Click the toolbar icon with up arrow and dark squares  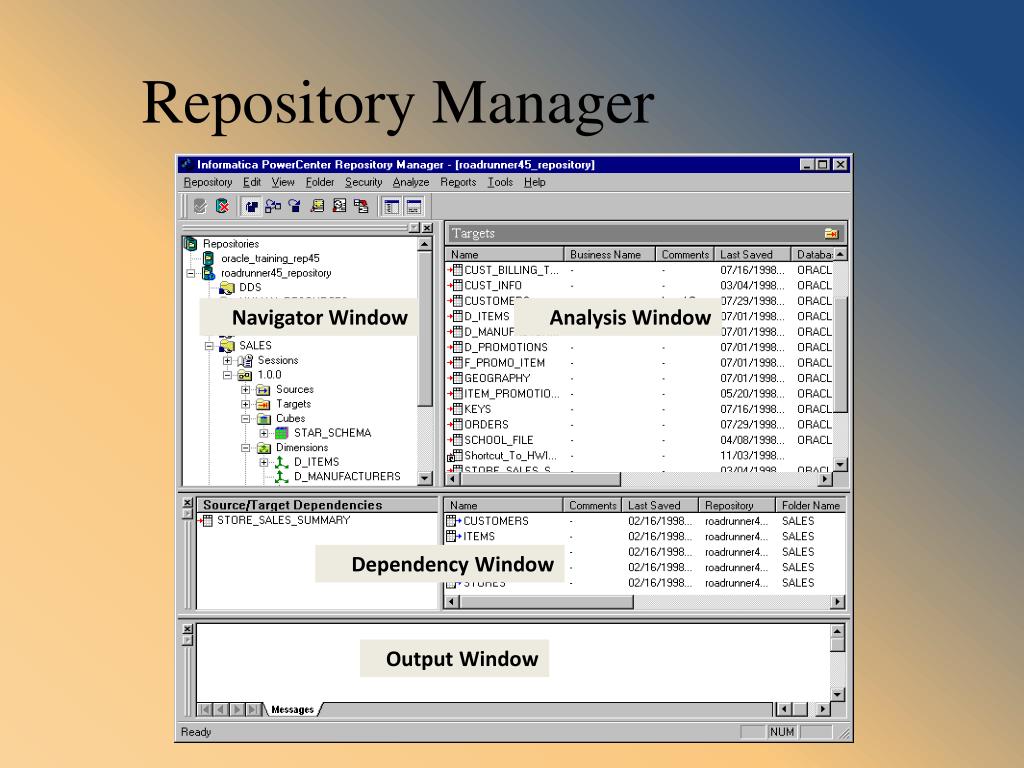251,206
